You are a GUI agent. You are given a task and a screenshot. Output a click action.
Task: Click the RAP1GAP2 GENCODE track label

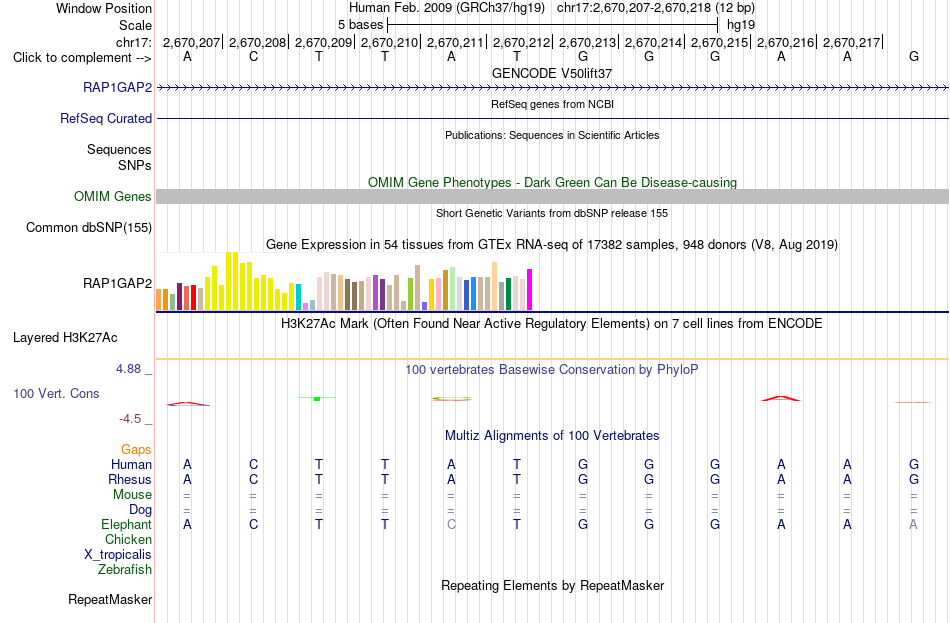click(x=118, y=87)
